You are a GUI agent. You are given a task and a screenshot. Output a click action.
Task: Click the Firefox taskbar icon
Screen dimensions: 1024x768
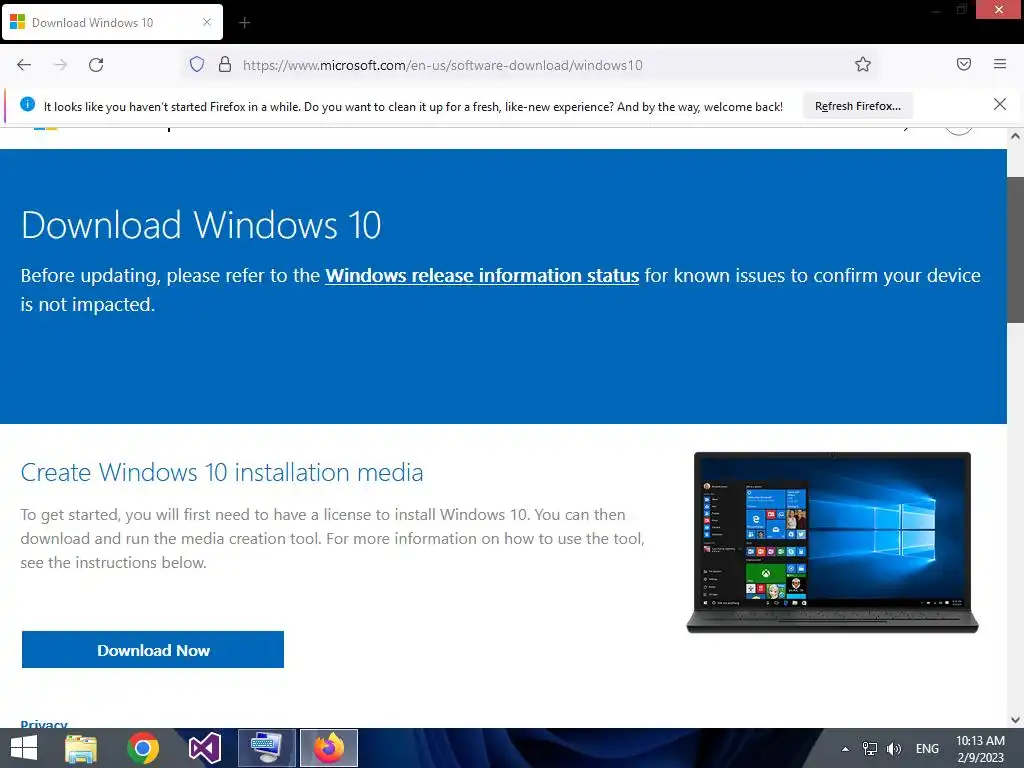(328, 748)
